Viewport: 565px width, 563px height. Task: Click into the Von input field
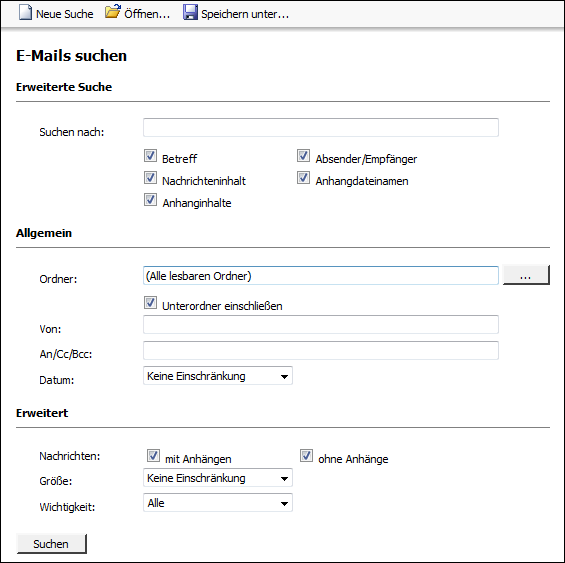pyautogui.click(x=321, y=324)
